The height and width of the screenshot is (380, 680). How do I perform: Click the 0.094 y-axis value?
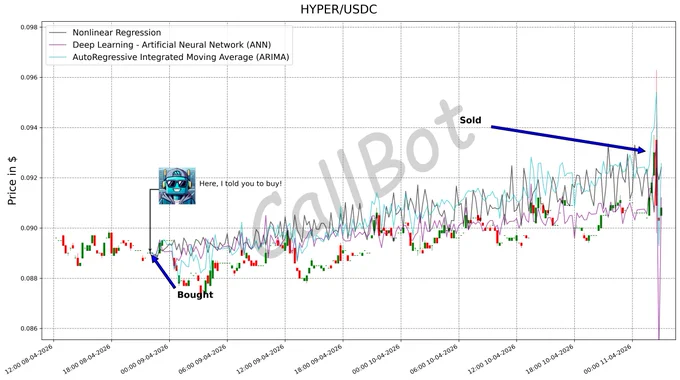click(x=29, y=128)
